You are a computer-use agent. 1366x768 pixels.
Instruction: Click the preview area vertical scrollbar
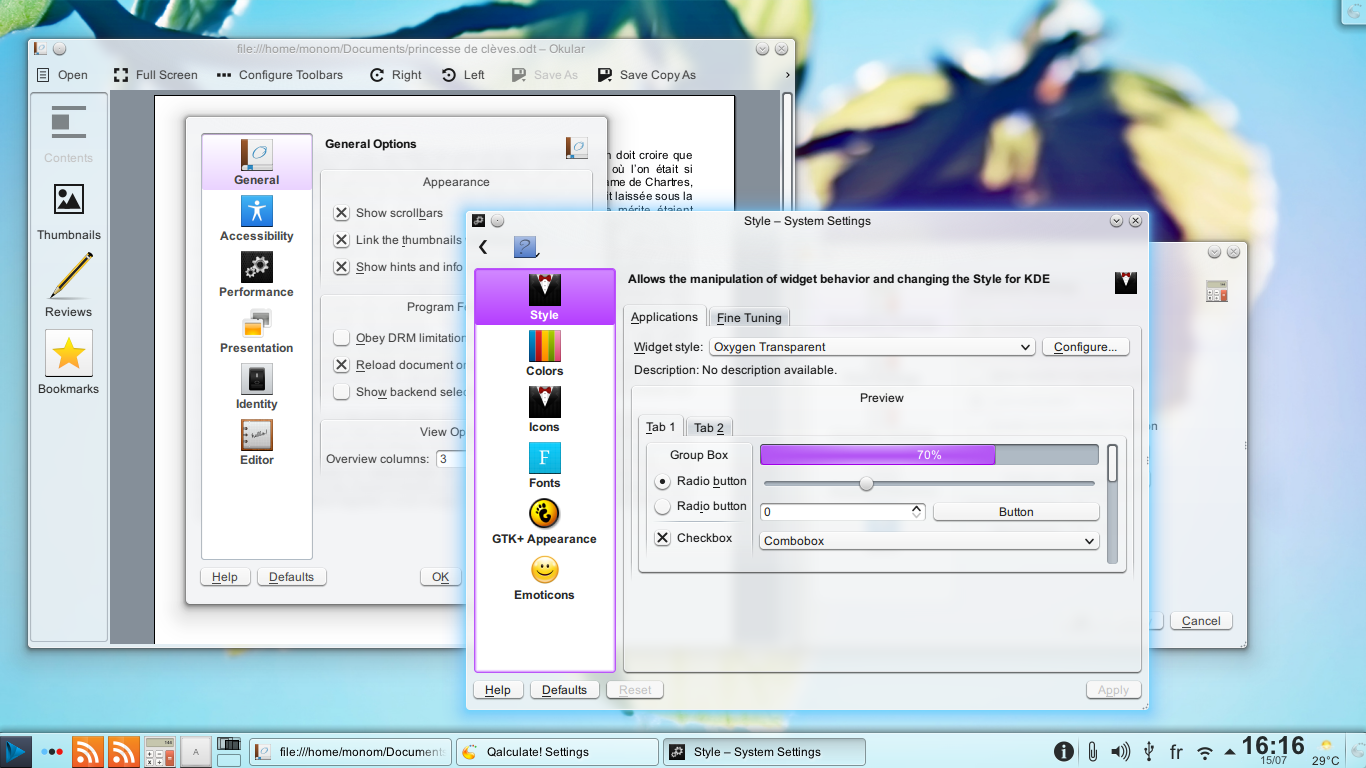click(x=1112, y=504)
